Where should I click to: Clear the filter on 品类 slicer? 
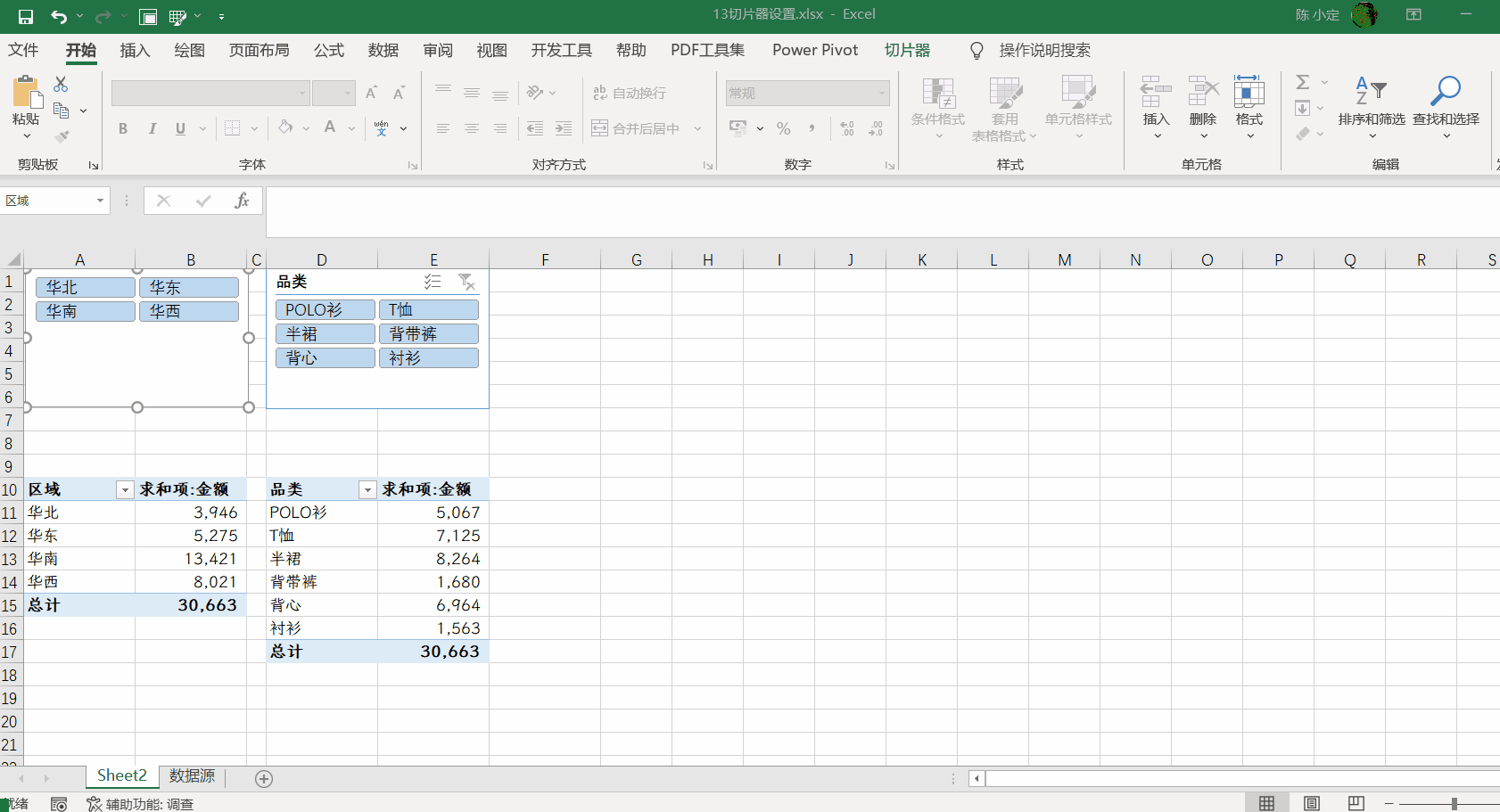tap(466, 282)
